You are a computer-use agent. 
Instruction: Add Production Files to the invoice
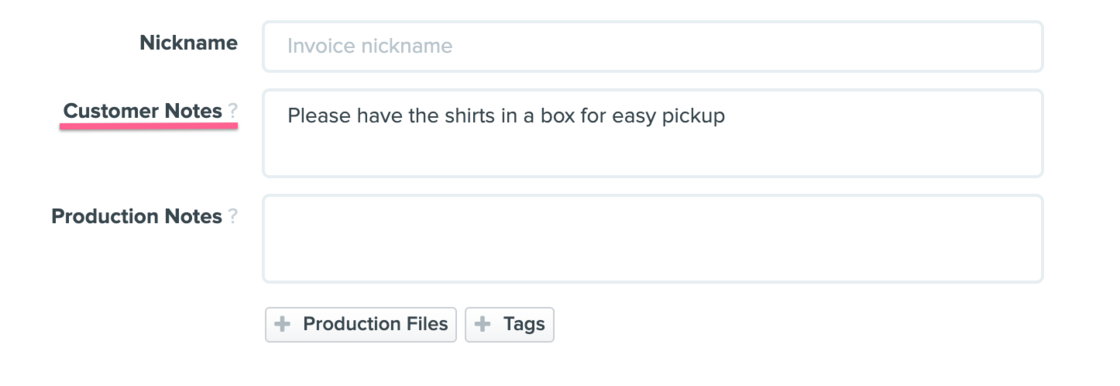tap(361, 325)
